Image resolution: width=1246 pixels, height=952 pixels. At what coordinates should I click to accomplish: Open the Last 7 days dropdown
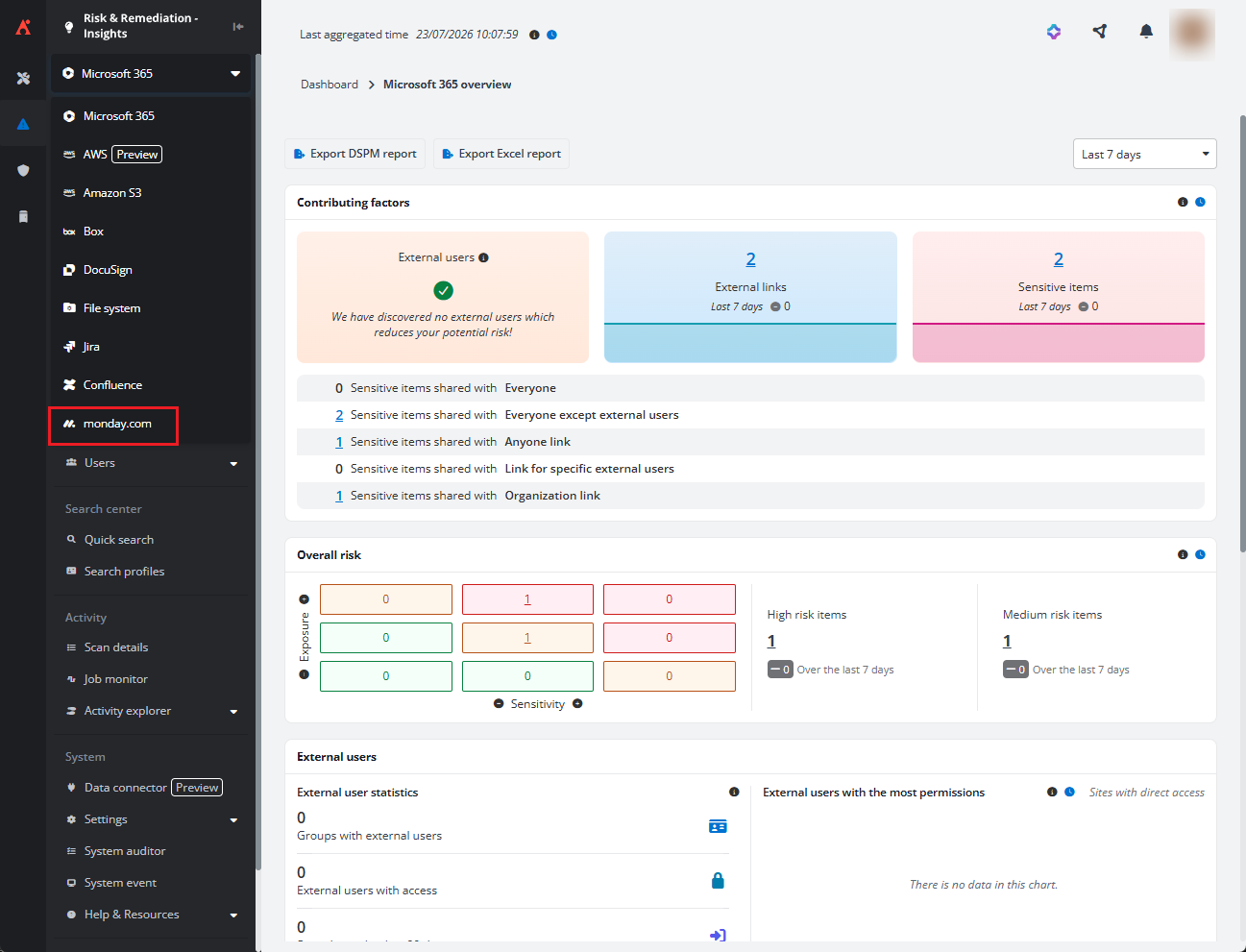click(x=1144, y=154)
